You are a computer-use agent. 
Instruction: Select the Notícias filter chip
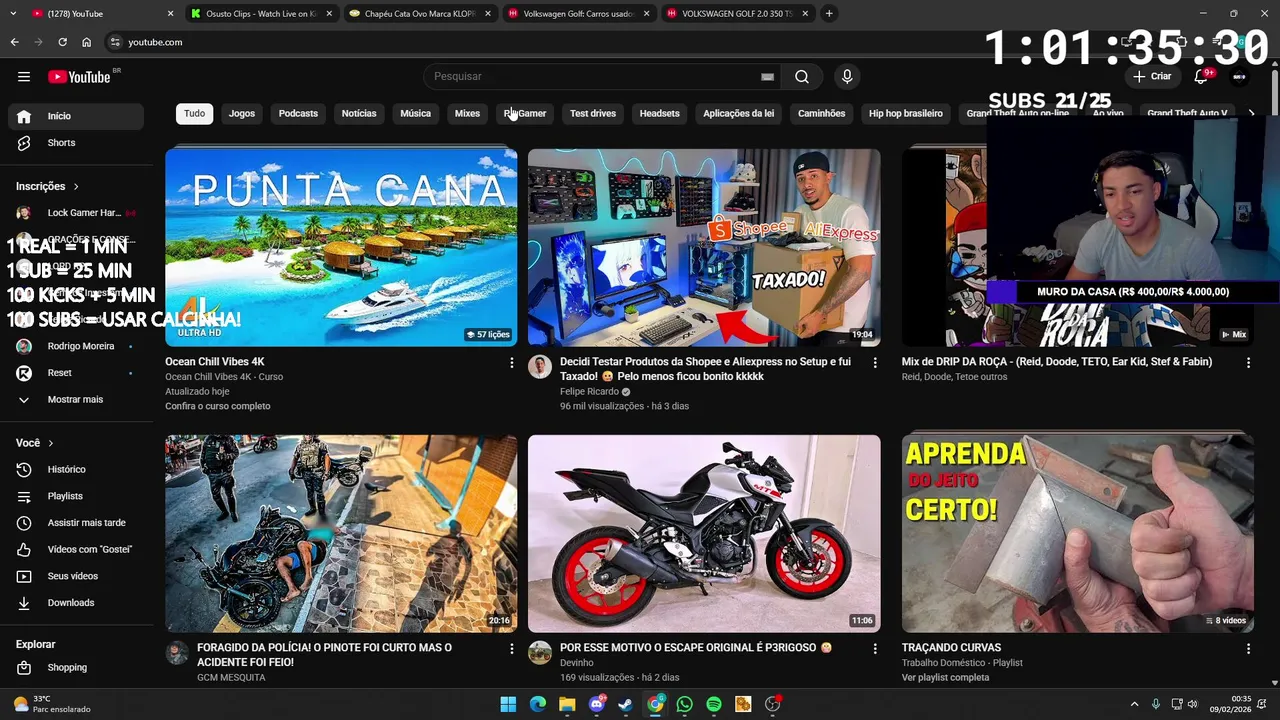coord(359,114)
